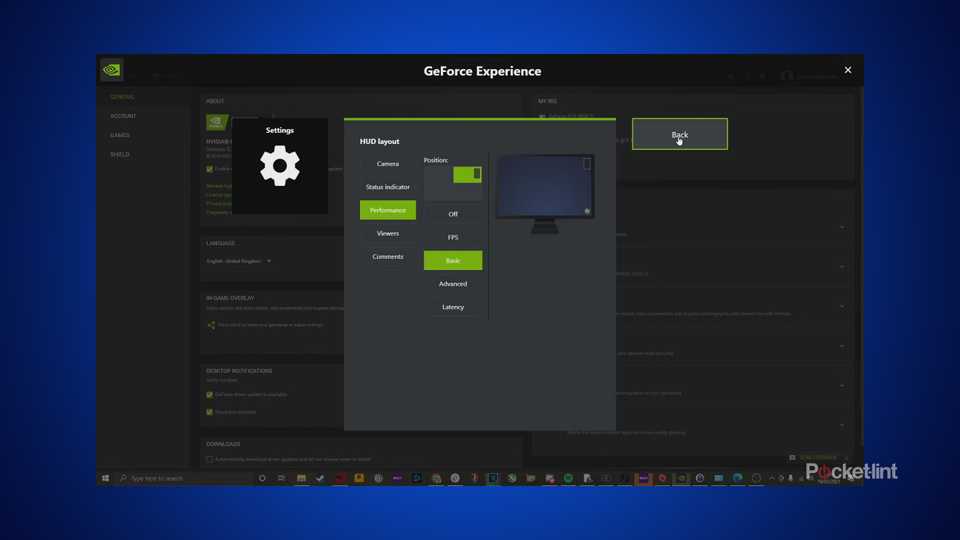This screenshot has height=540, width=960.
Task: Choose FPS performance display mode
Action: click(x=453, y=237)
